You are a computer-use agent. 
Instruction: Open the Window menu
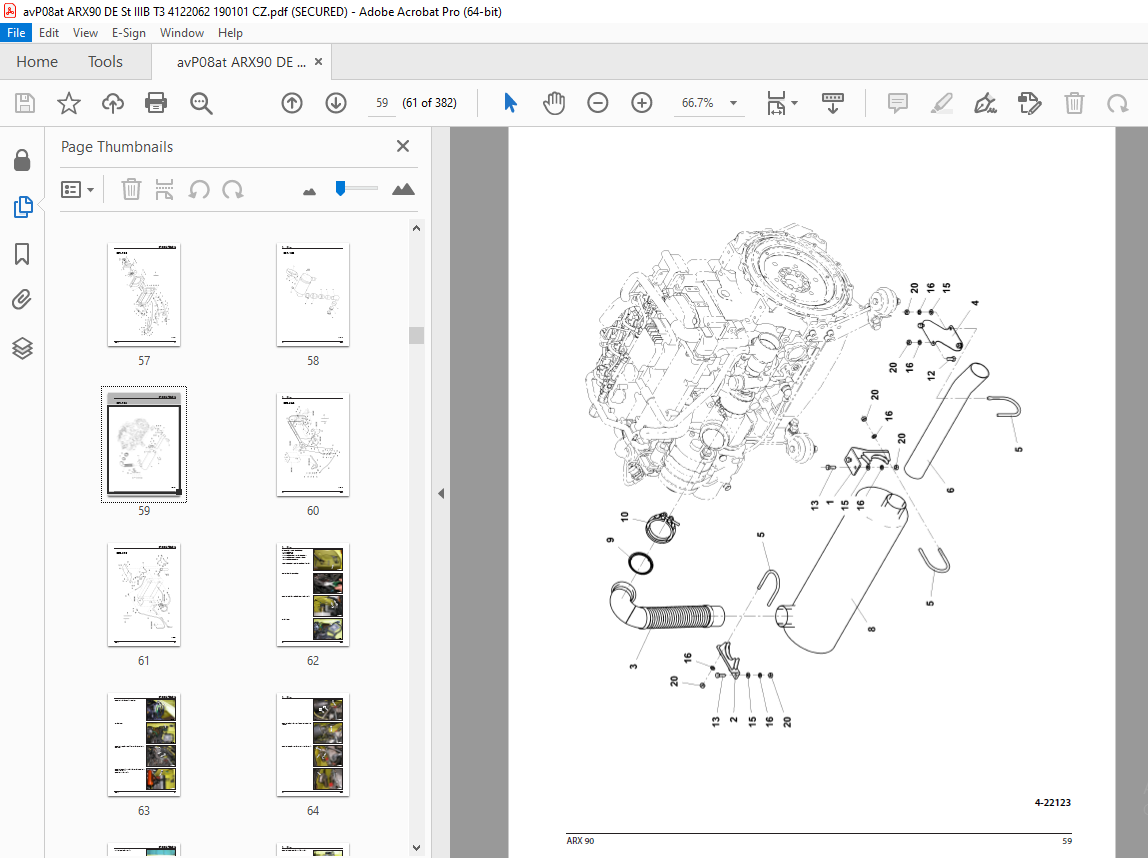tap(182, 33)
